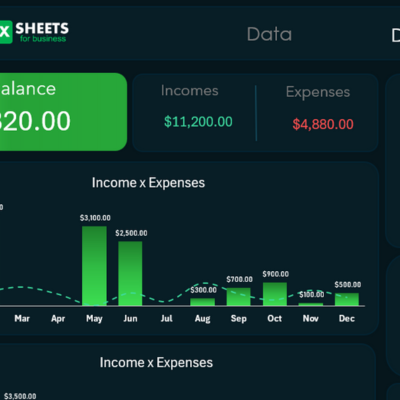This screenshot has width=400, height=400.
Task: Click the second Income x Expenses chart title
Action: (156, 362)
